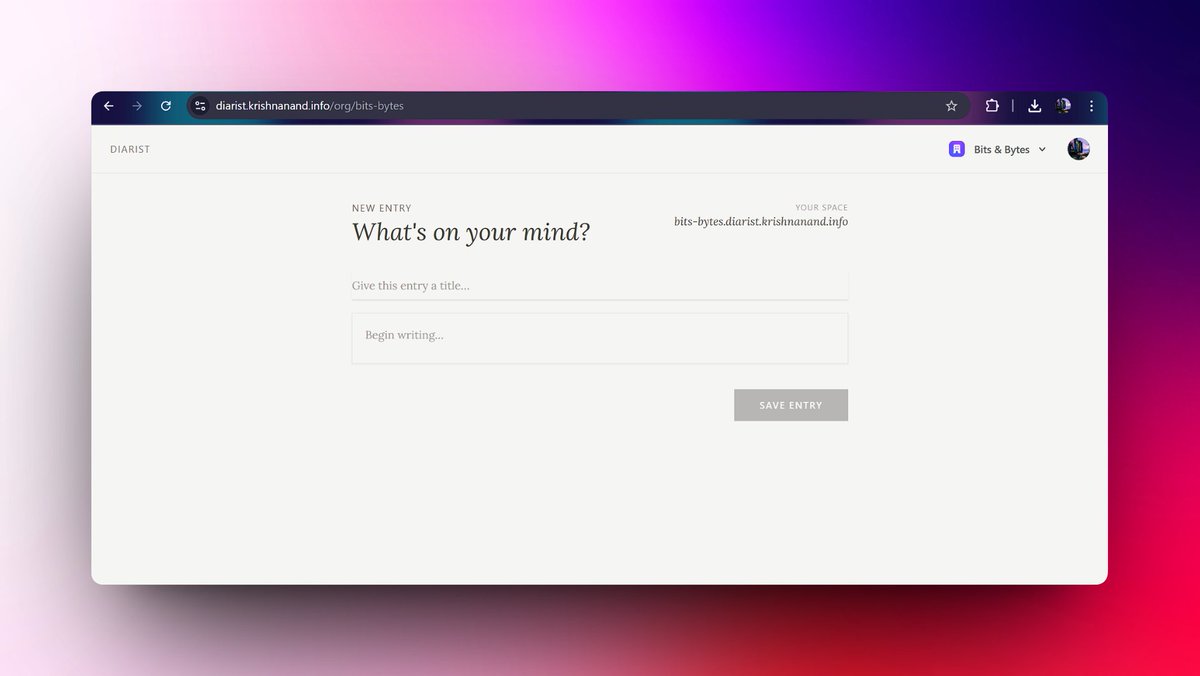
Task: Go back with the browser back arrow
Action: point(109,106)
